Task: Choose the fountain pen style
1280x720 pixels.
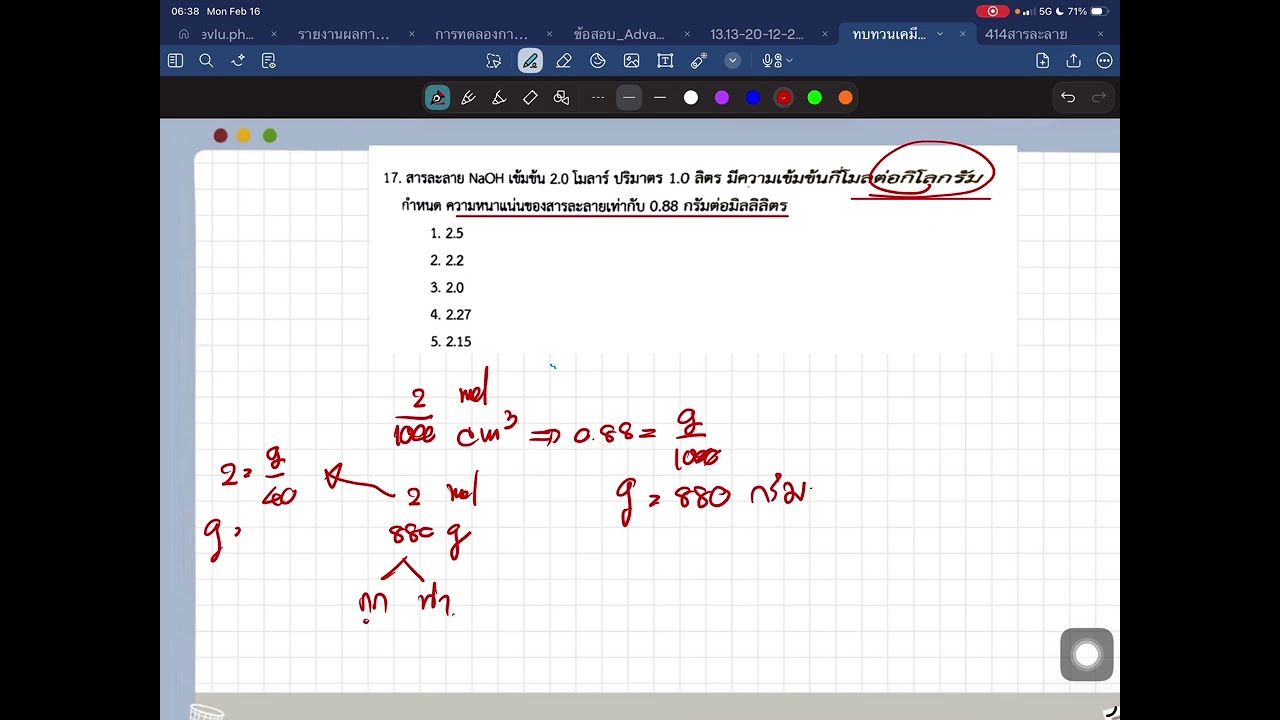Action: [437, 97]
